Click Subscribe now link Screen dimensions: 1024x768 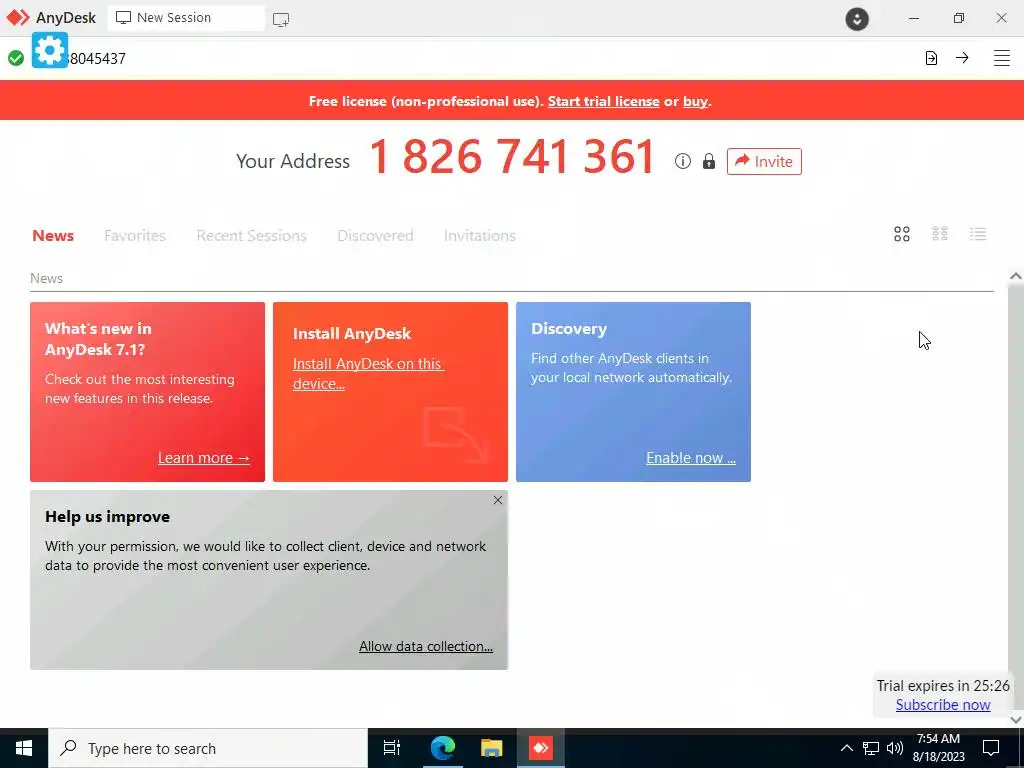pyautogui.click(x=943, y=705)
